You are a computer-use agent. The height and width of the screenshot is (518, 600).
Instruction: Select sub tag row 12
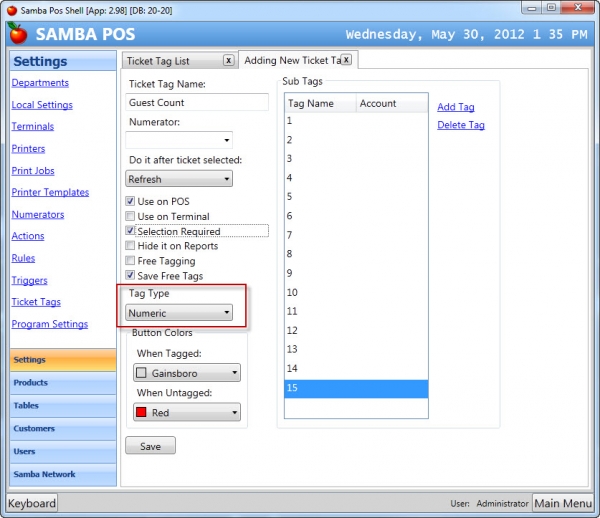point(356,331)
